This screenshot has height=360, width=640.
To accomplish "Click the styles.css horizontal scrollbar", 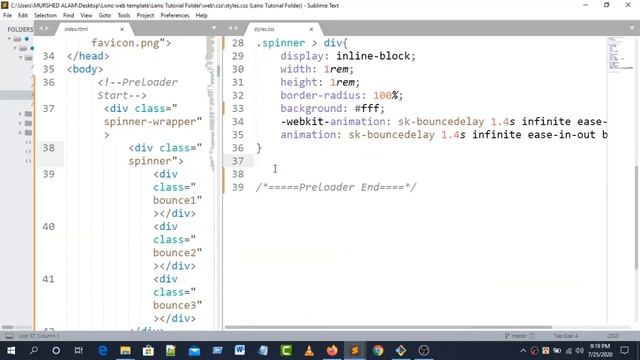I will click(x=388, y=327).
